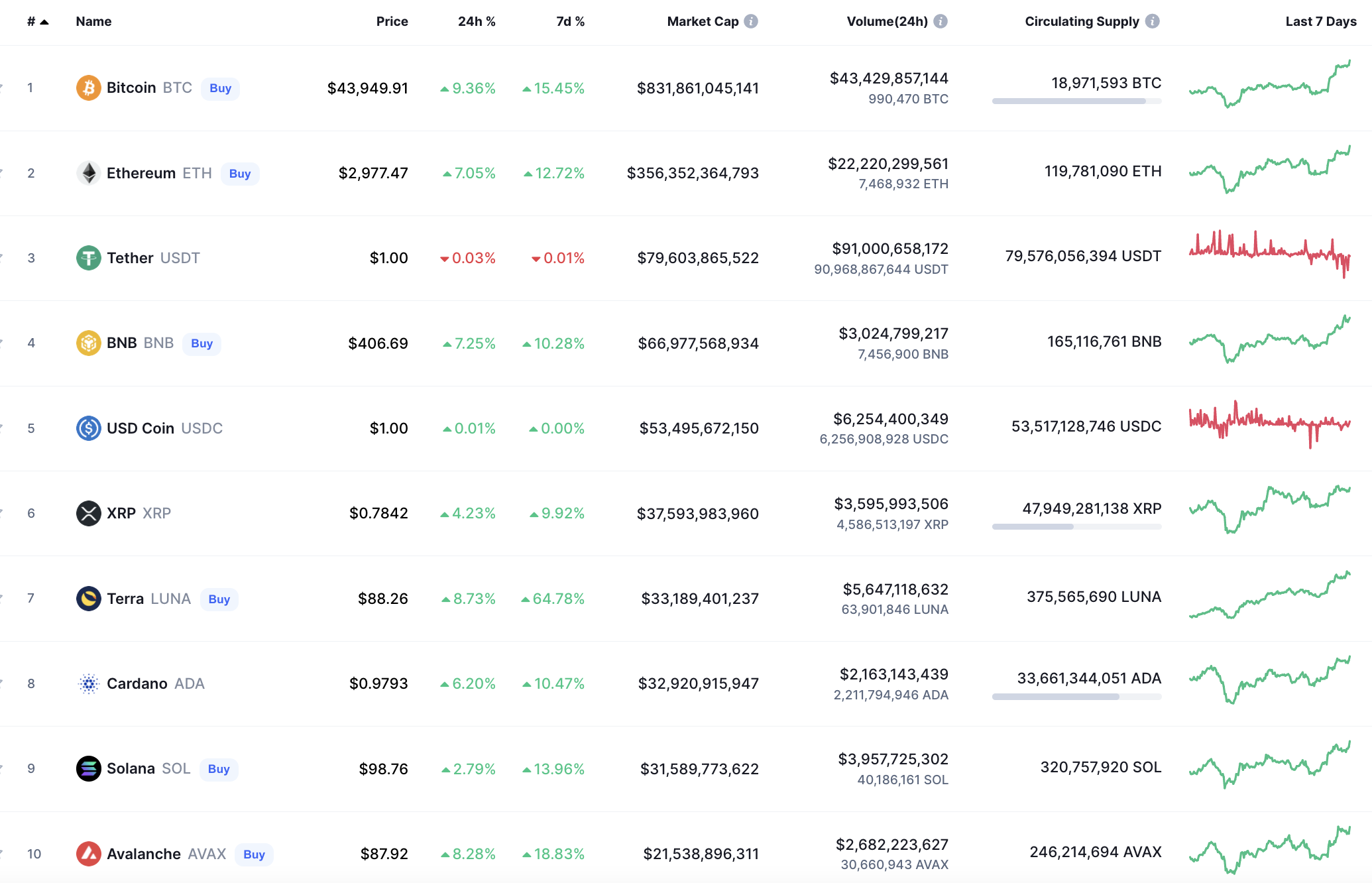Click the XRP black logo icon
Image resolution: width=1372 pixels, height=883 pixels.
88,513
